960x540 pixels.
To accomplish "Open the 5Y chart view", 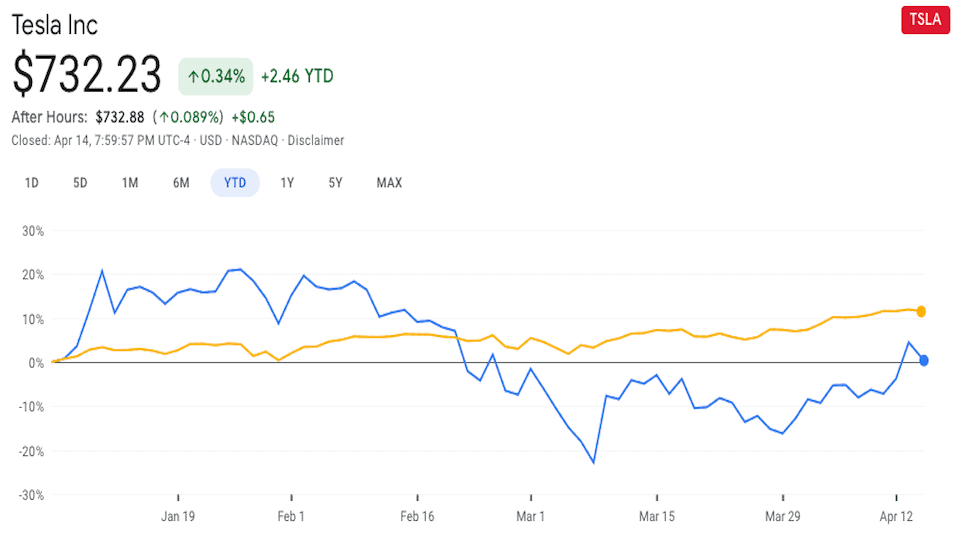I will coord(335,183).
